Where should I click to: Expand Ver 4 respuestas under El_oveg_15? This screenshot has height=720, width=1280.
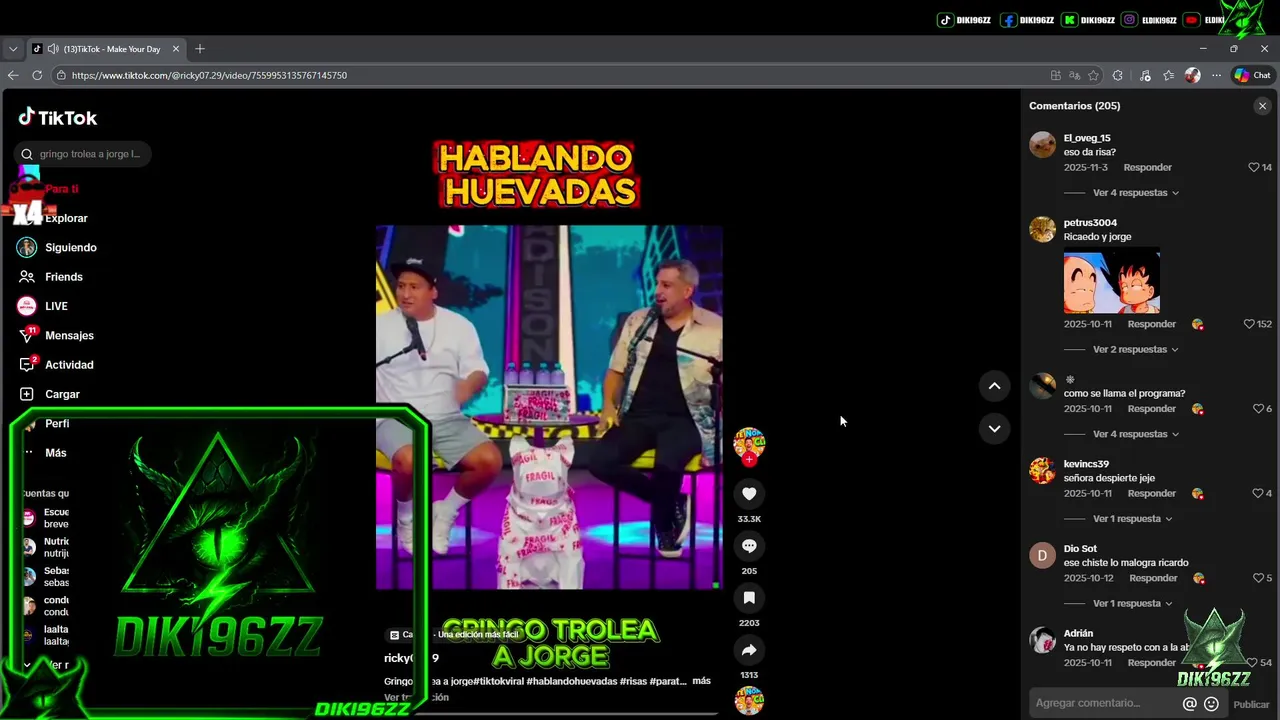point(1136,193)
